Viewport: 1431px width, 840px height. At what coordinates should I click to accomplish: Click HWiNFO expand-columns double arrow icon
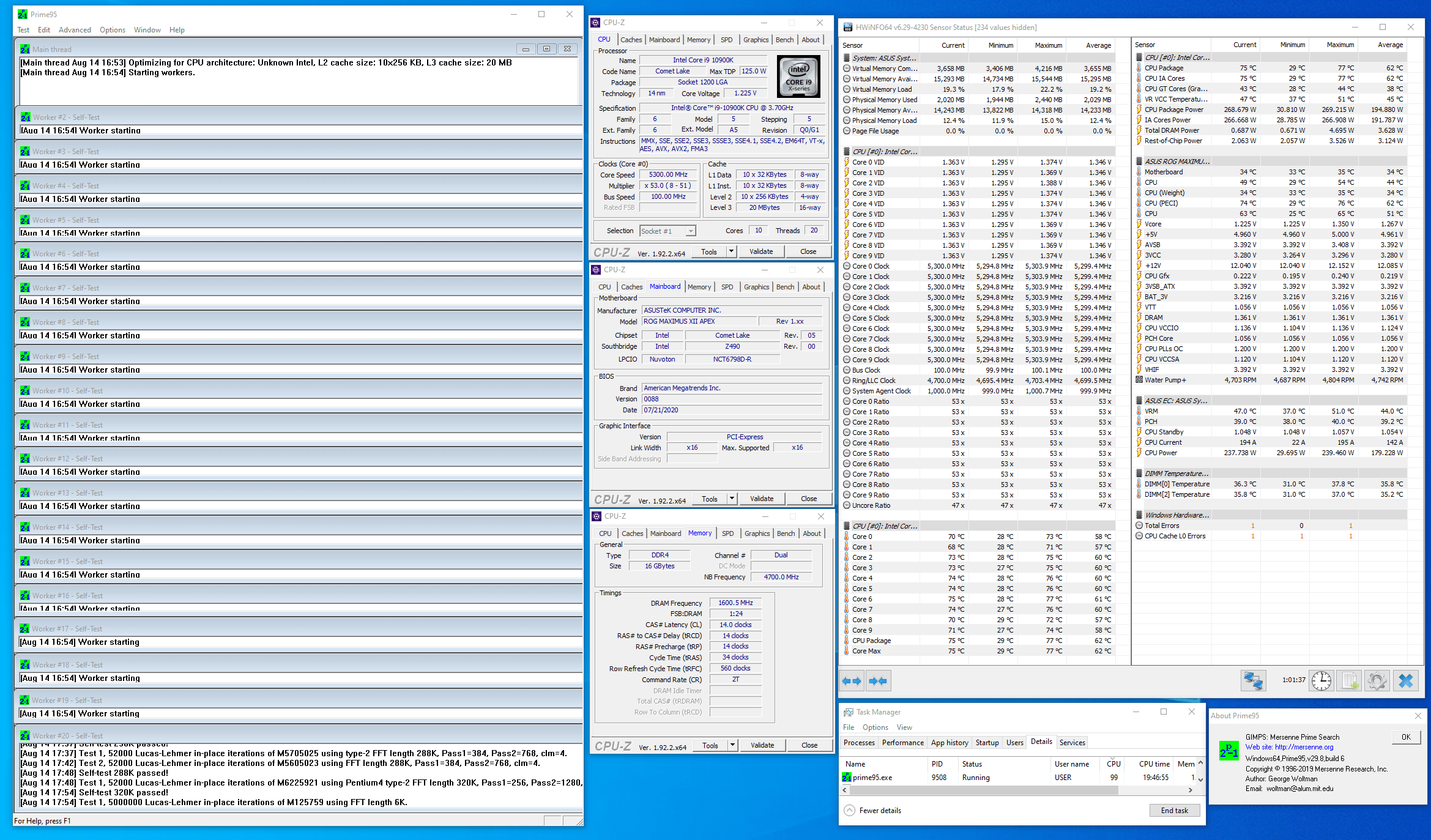pos(852,681)
